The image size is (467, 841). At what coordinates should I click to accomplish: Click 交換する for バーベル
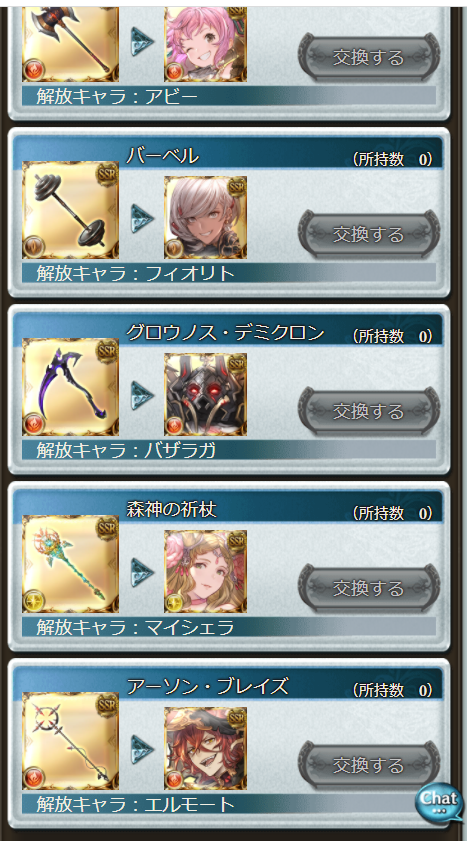pyautogui.click(x=369, y=234)
